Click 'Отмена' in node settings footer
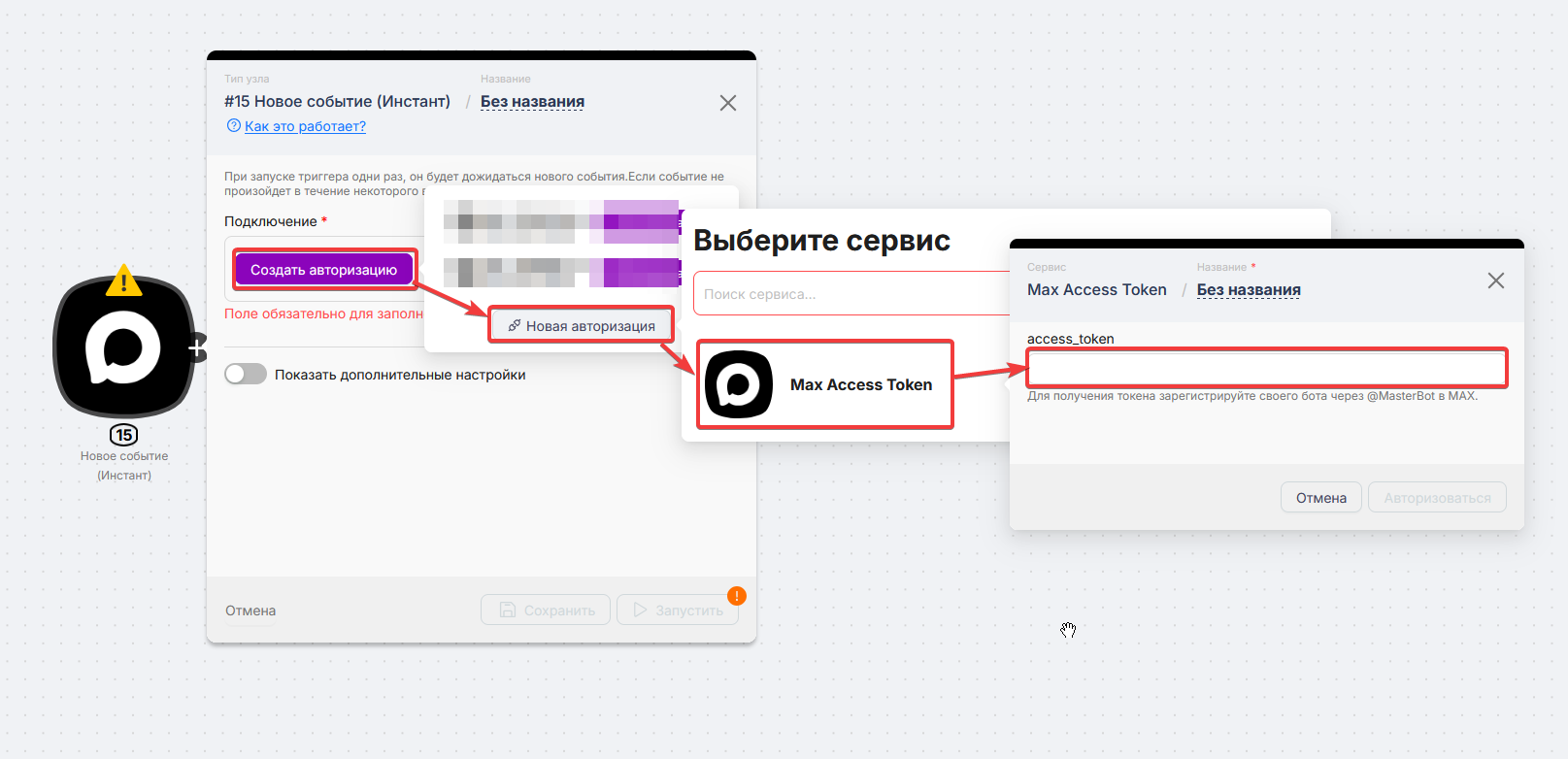Viewport: 1568px width, 759px height. (x=250, y=610)
